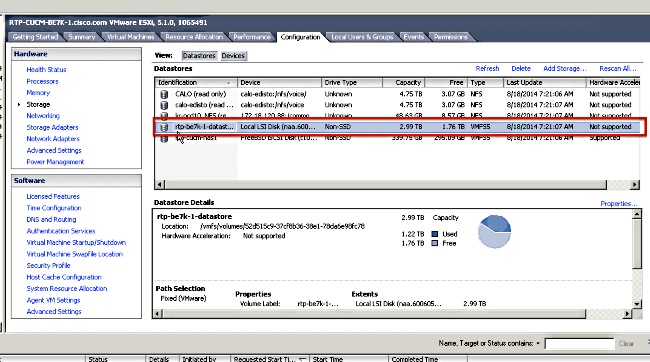The height and width of the screenshot is (362, 650).
Task: Click the rtp-be7k-1-datastore disk icon
Action: click(164, 127)
